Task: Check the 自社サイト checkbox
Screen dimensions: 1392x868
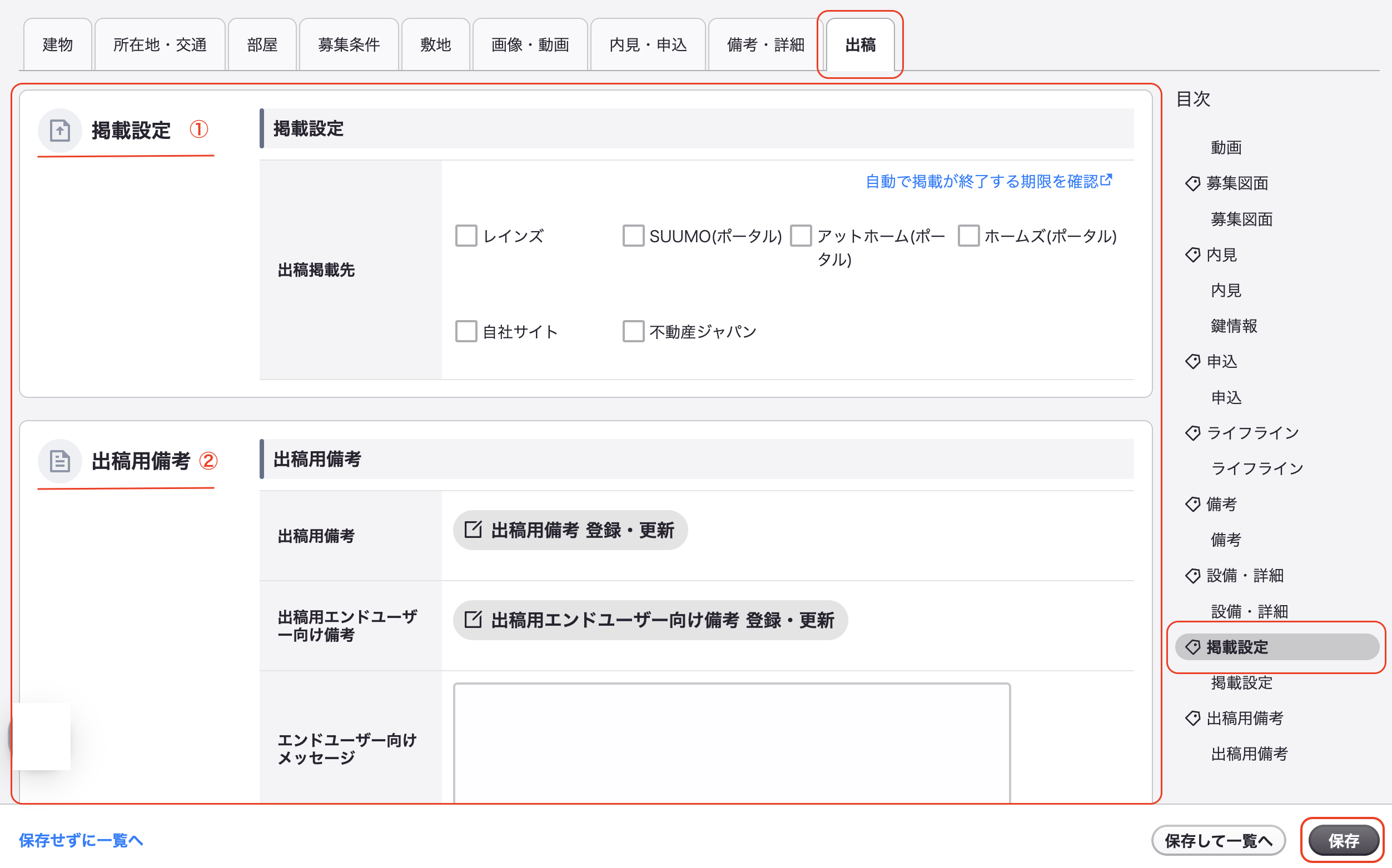Action: pyautogui.click(x=466, y=331)
